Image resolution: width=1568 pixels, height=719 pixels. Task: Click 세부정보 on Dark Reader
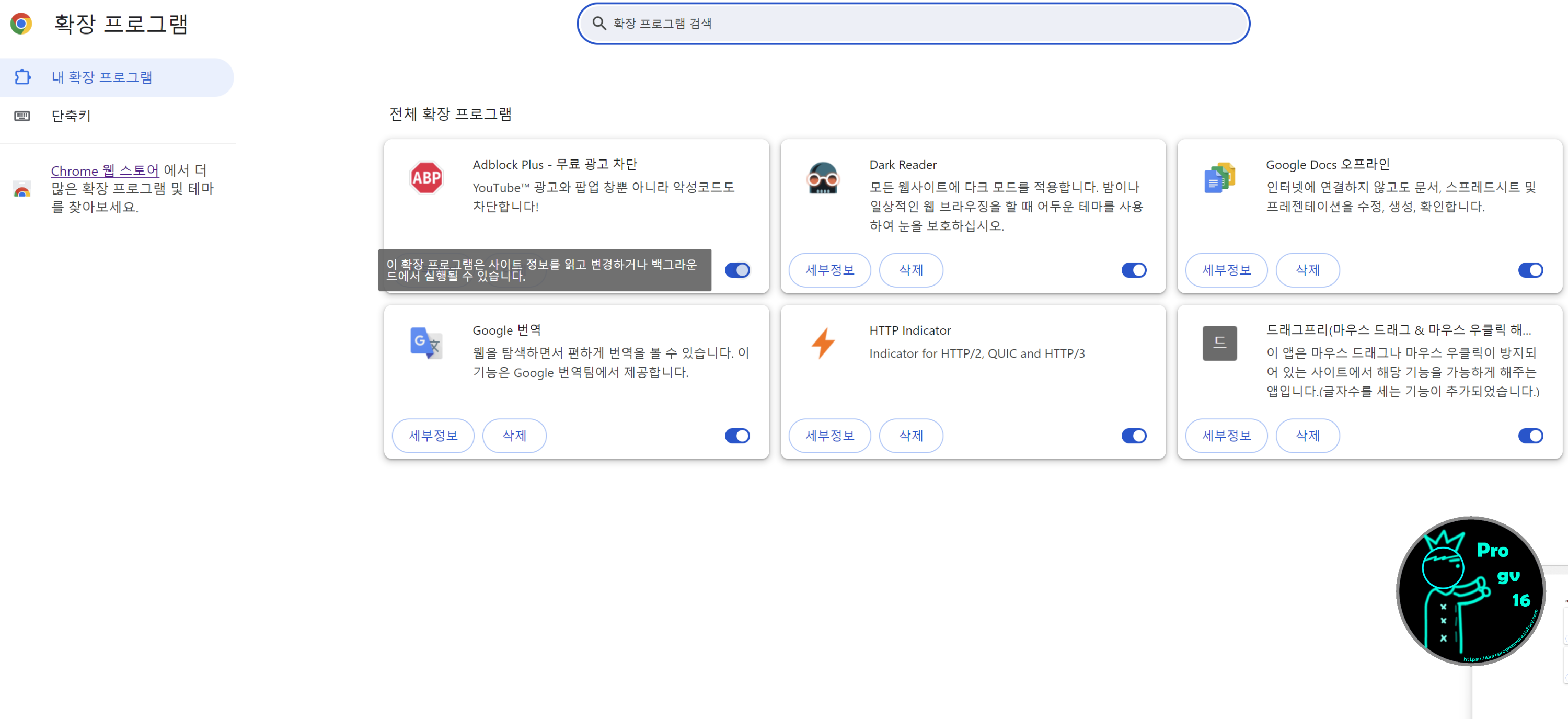(829, 270)
